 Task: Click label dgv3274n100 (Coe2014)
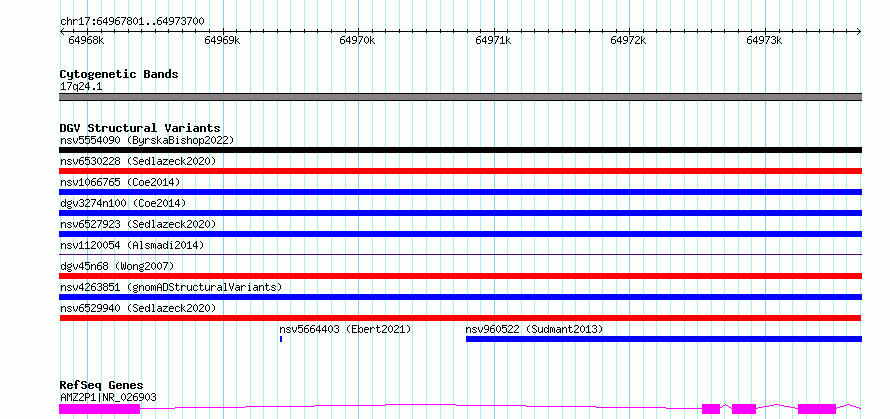coord(123,203)
